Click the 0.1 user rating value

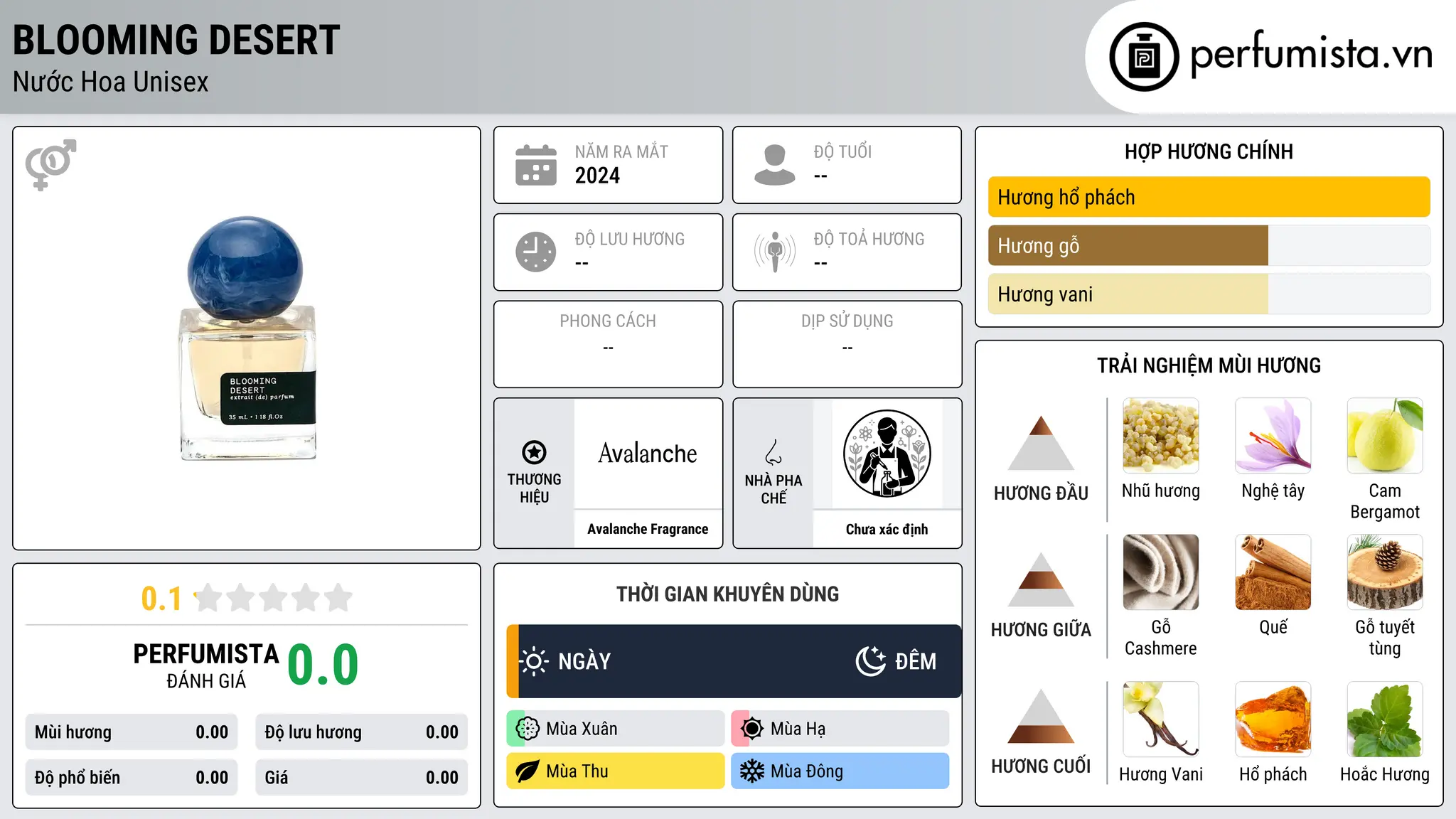point(161,599)
